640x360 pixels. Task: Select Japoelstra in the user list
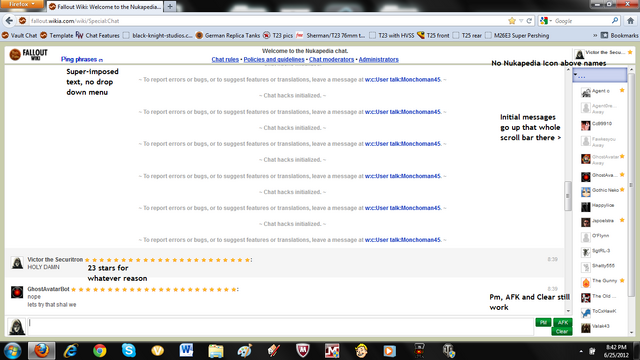point(603,221)
